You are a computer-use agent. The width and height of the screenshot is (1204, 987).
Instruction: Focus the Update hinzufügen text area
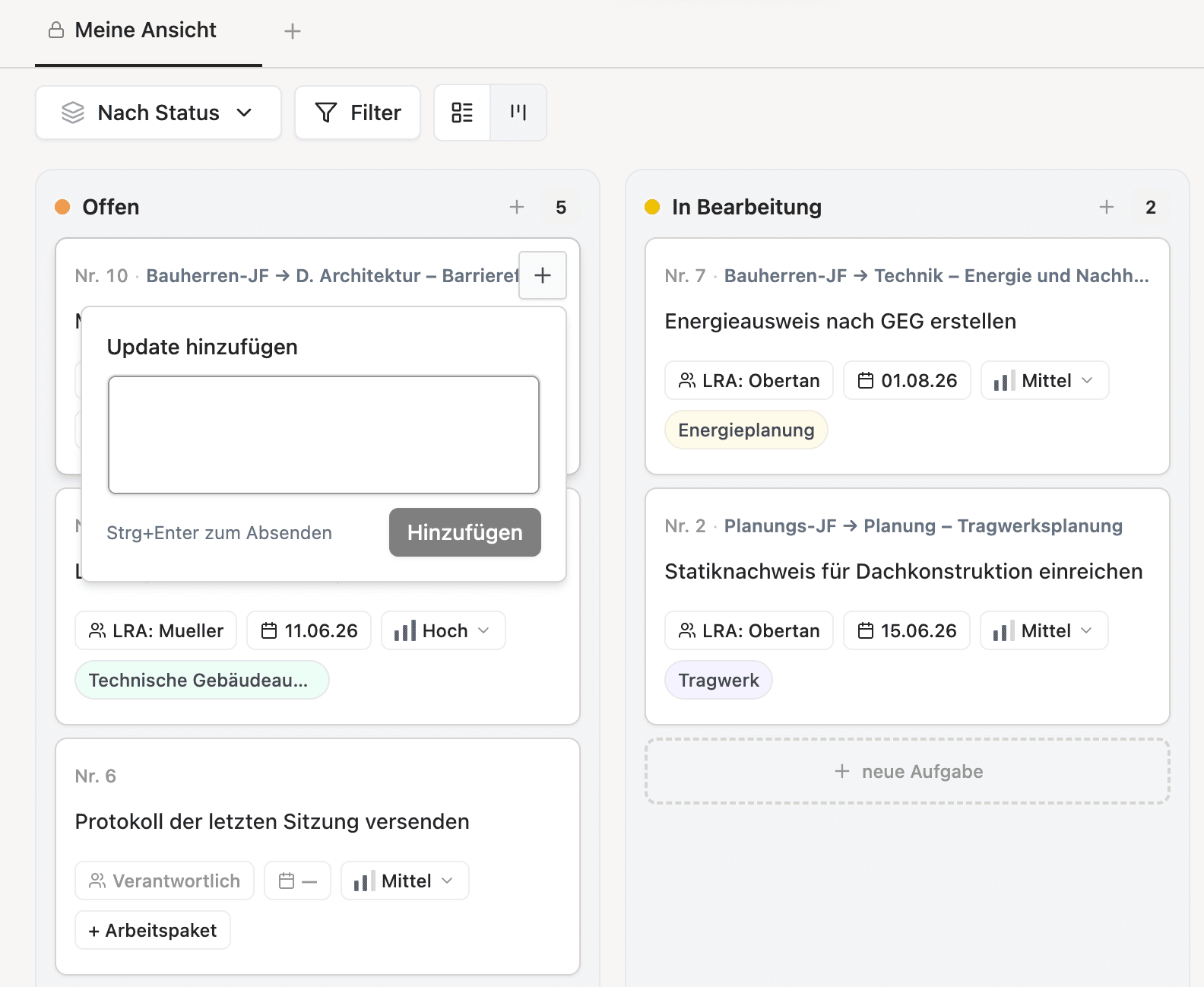pyautogui.click(x=324, y=435)
